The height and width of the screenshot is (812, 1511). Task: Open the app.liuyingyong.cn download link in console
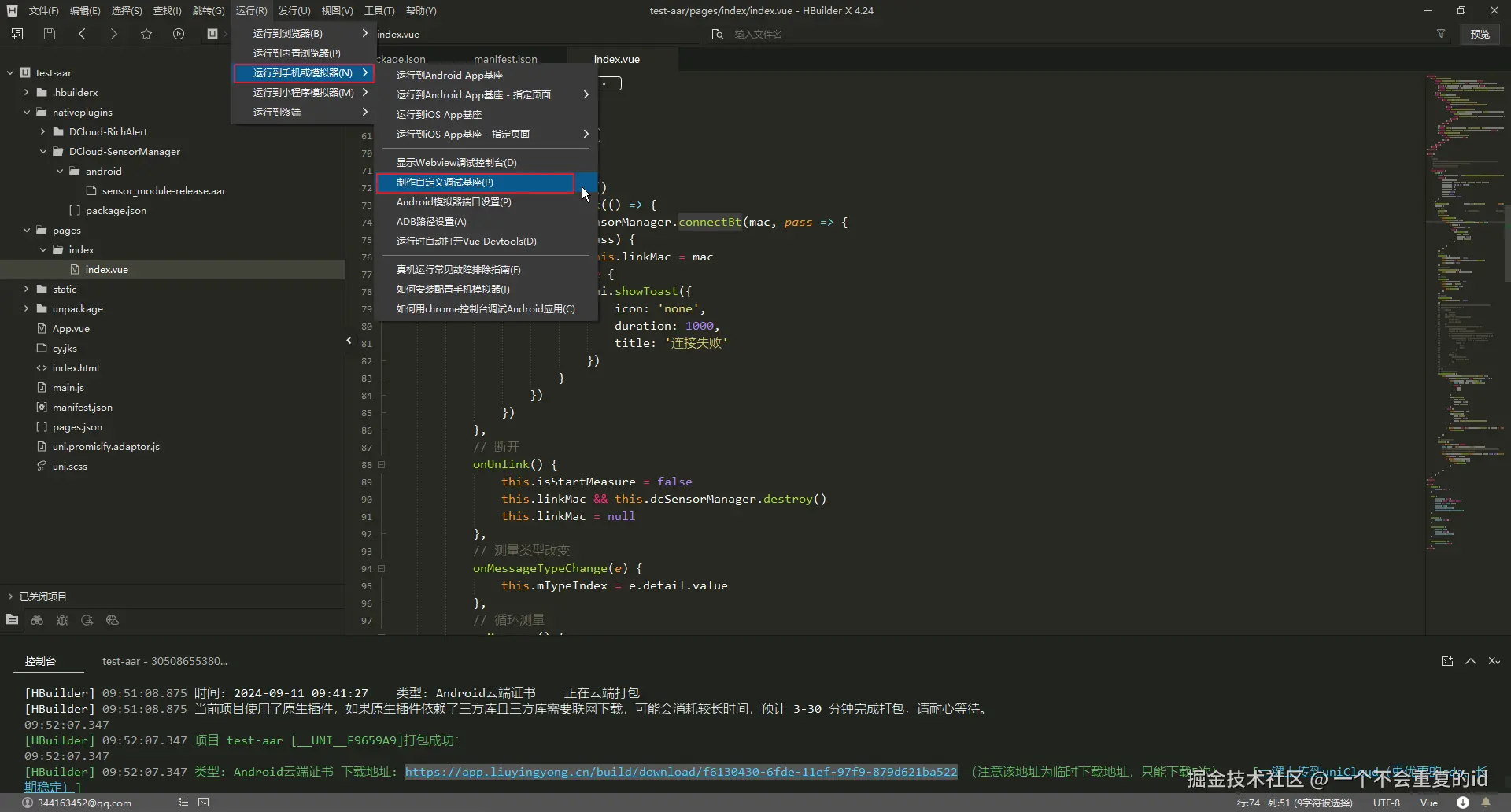tap(681, 772)
